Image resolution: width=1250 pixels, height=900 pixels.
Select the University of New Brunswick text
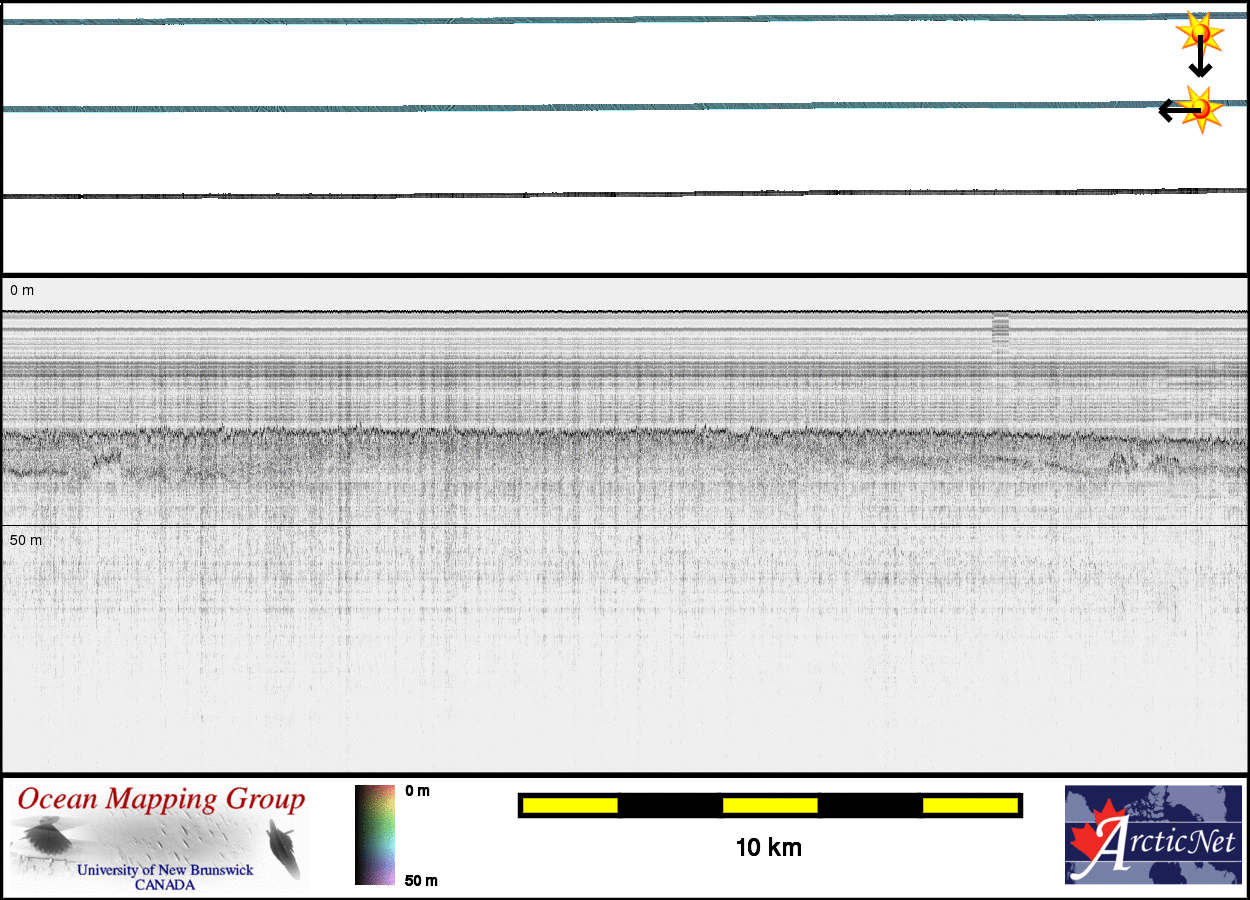[165, 870]
